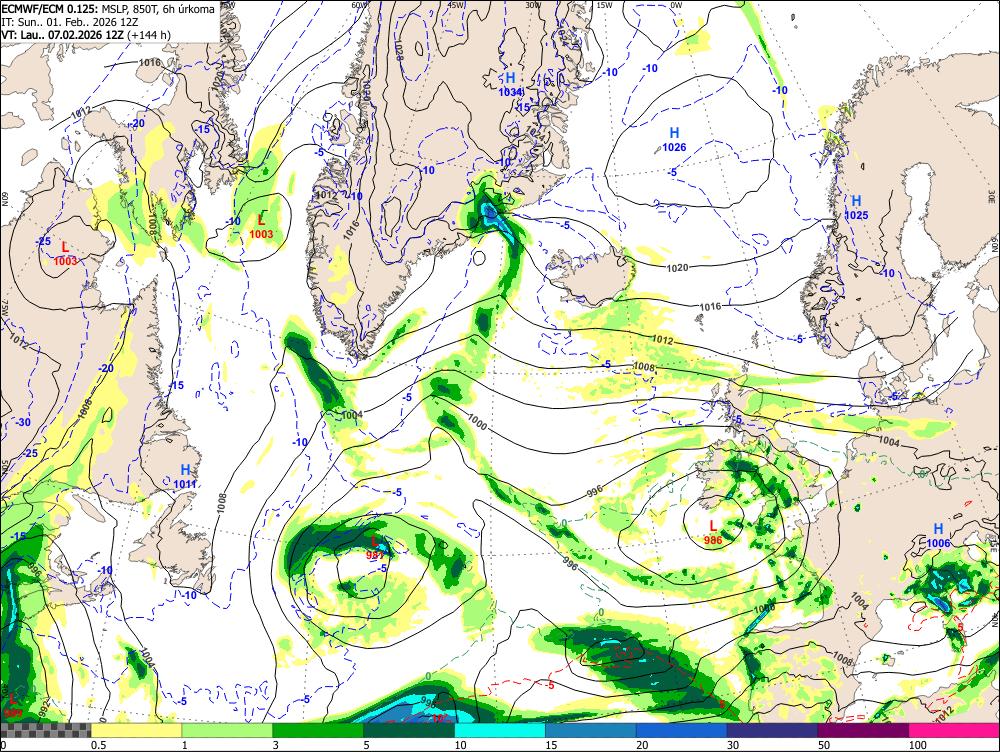Click the low pressure marker 'L 986'
This screenshot has height=752, width=1000.
click(713, 533)
